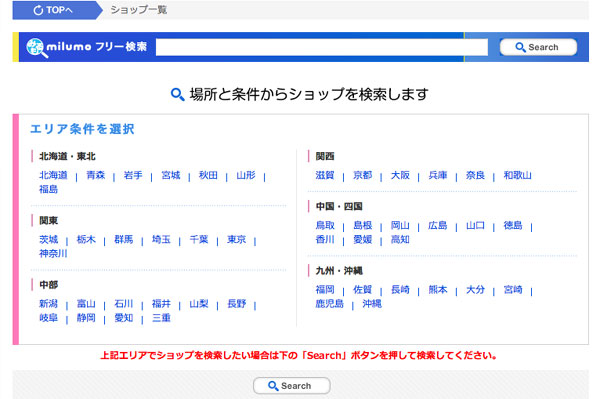600x399 pixels.
Task: Click the Search button in blue bar
Action: tap(538, 47)
